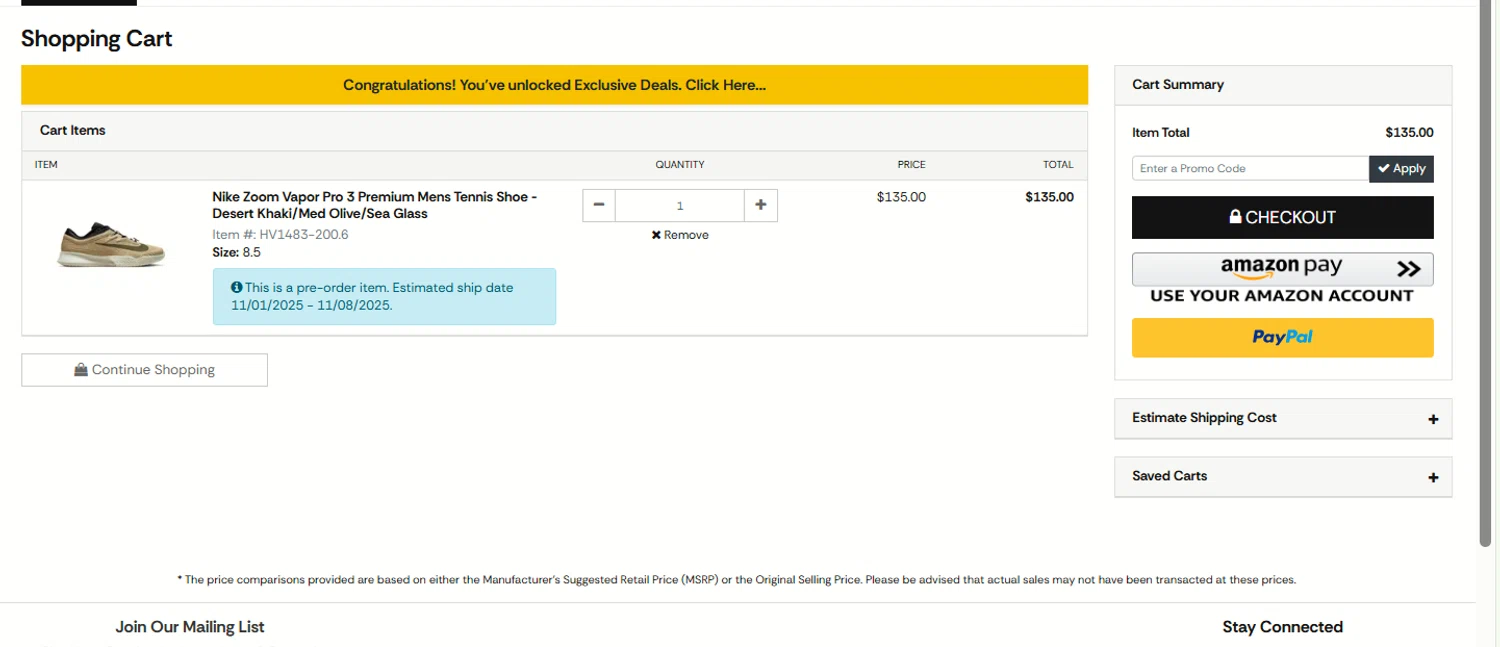Viewport: 1500px width, 647px height.
Task: Expand Estimate Shipping Cost panel
Action: coord(1283,418)
